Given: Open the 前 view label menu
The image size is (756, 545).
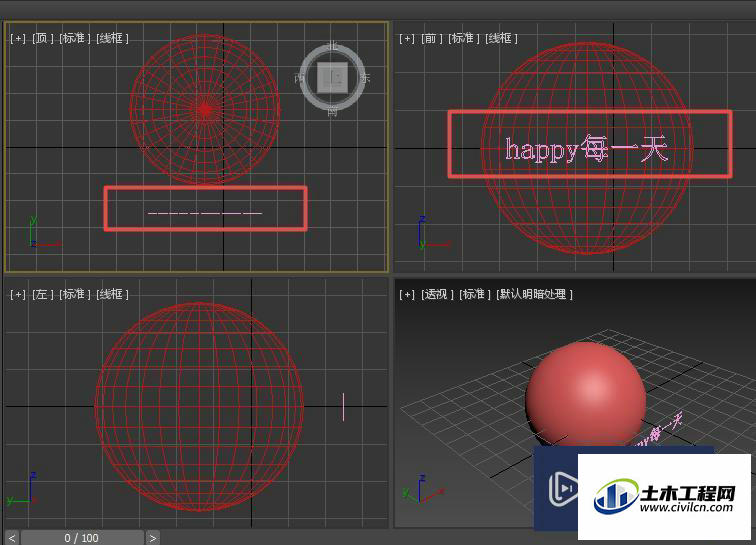Looking at the screenshot, I should click(432, 38).
